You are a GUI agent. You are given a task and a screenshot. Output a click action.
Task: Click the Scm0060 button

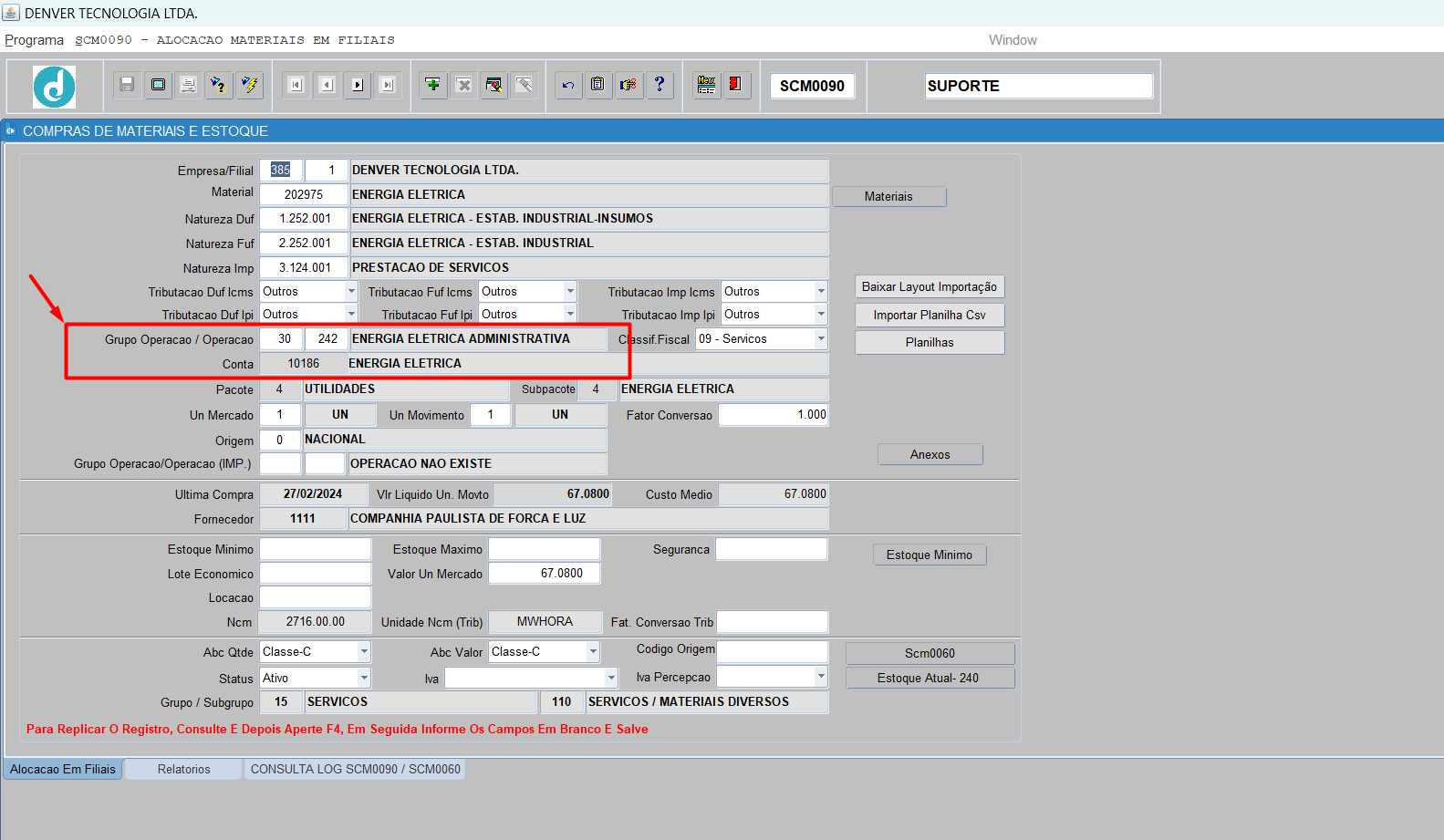(930, 653)
